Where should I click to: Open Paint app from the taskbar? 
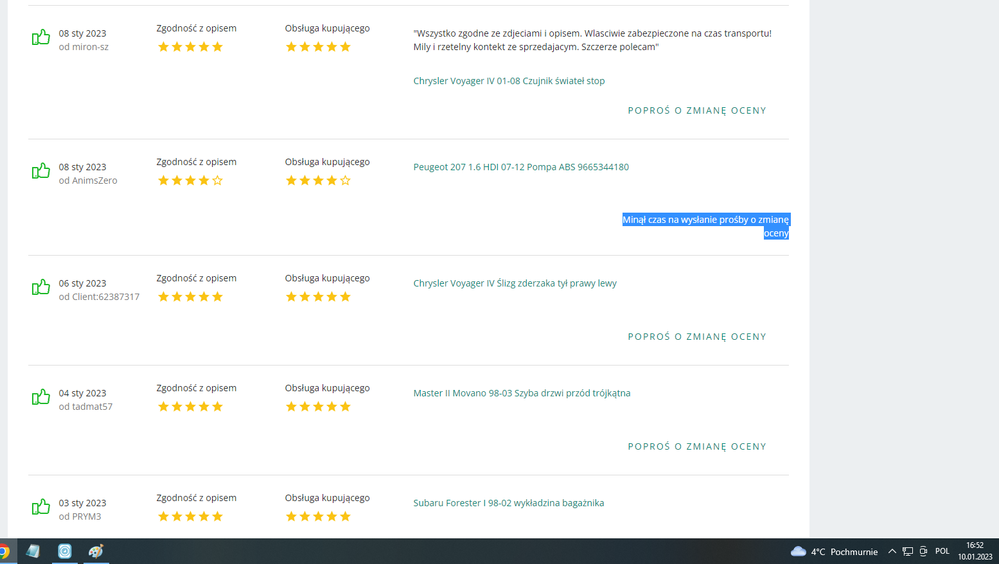[96, 551]
